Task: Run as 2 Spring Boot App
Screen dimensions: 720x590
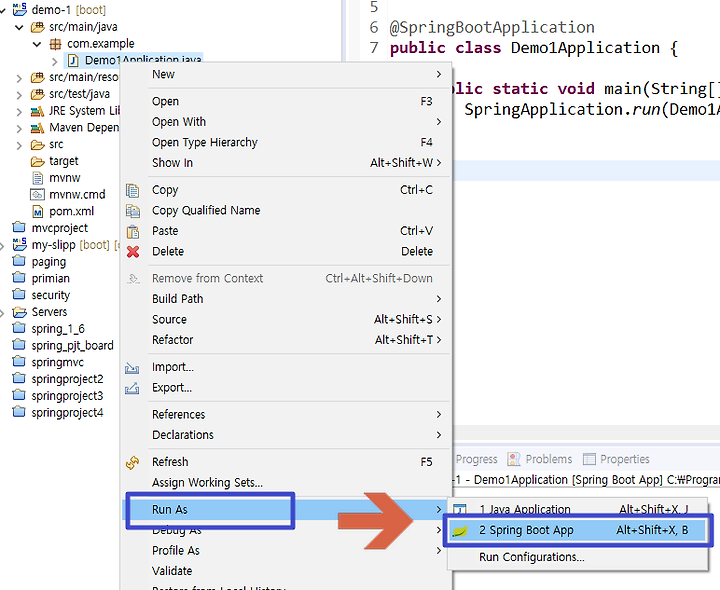Action: click(x=578, y=530)
